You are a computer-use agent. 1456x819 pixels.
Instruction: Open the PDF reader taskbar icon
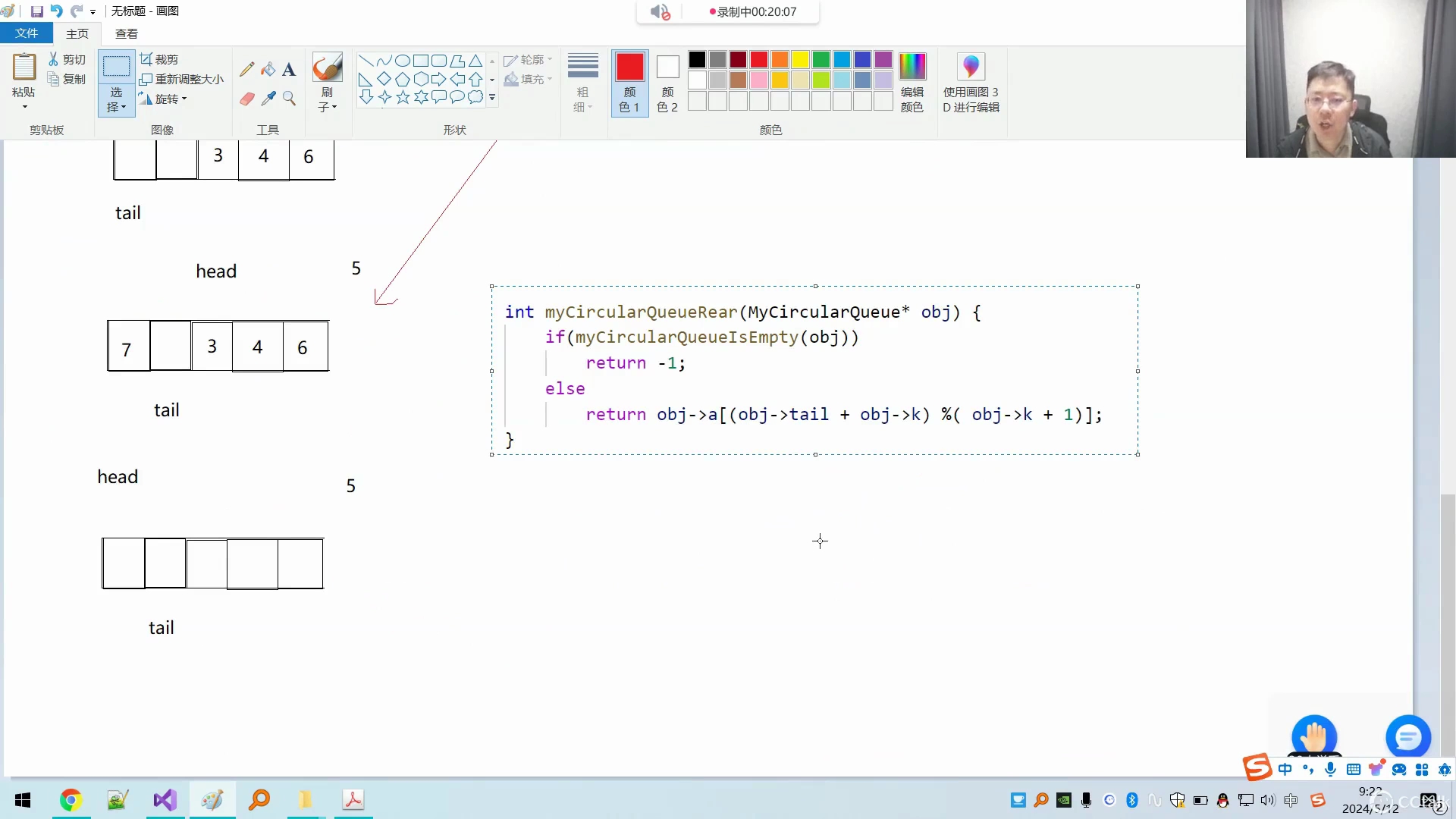(353, 800)
